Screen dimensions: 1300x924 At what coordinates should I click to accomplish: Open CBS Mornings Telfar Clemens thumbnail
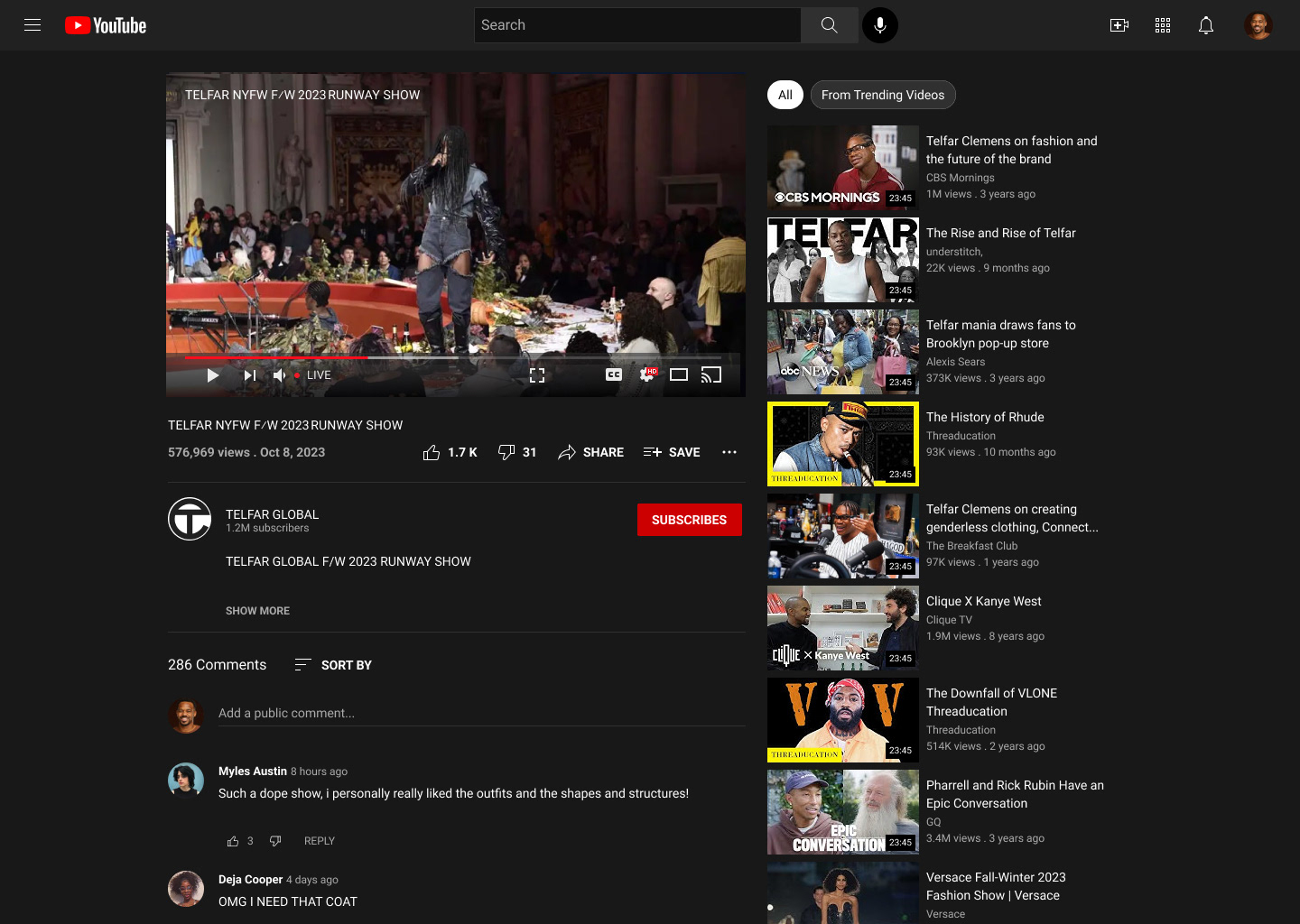pos(843,168)
